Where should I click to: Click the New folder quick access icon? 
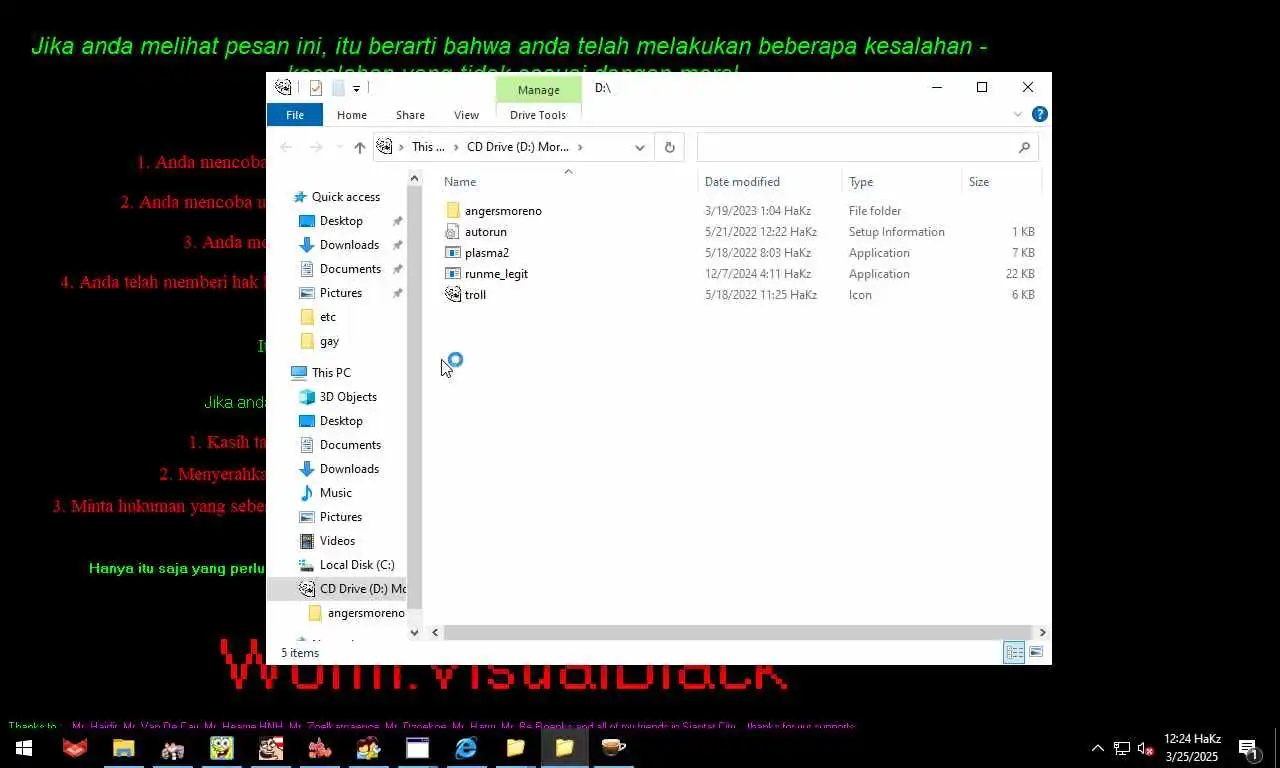[x=338, y=88]
